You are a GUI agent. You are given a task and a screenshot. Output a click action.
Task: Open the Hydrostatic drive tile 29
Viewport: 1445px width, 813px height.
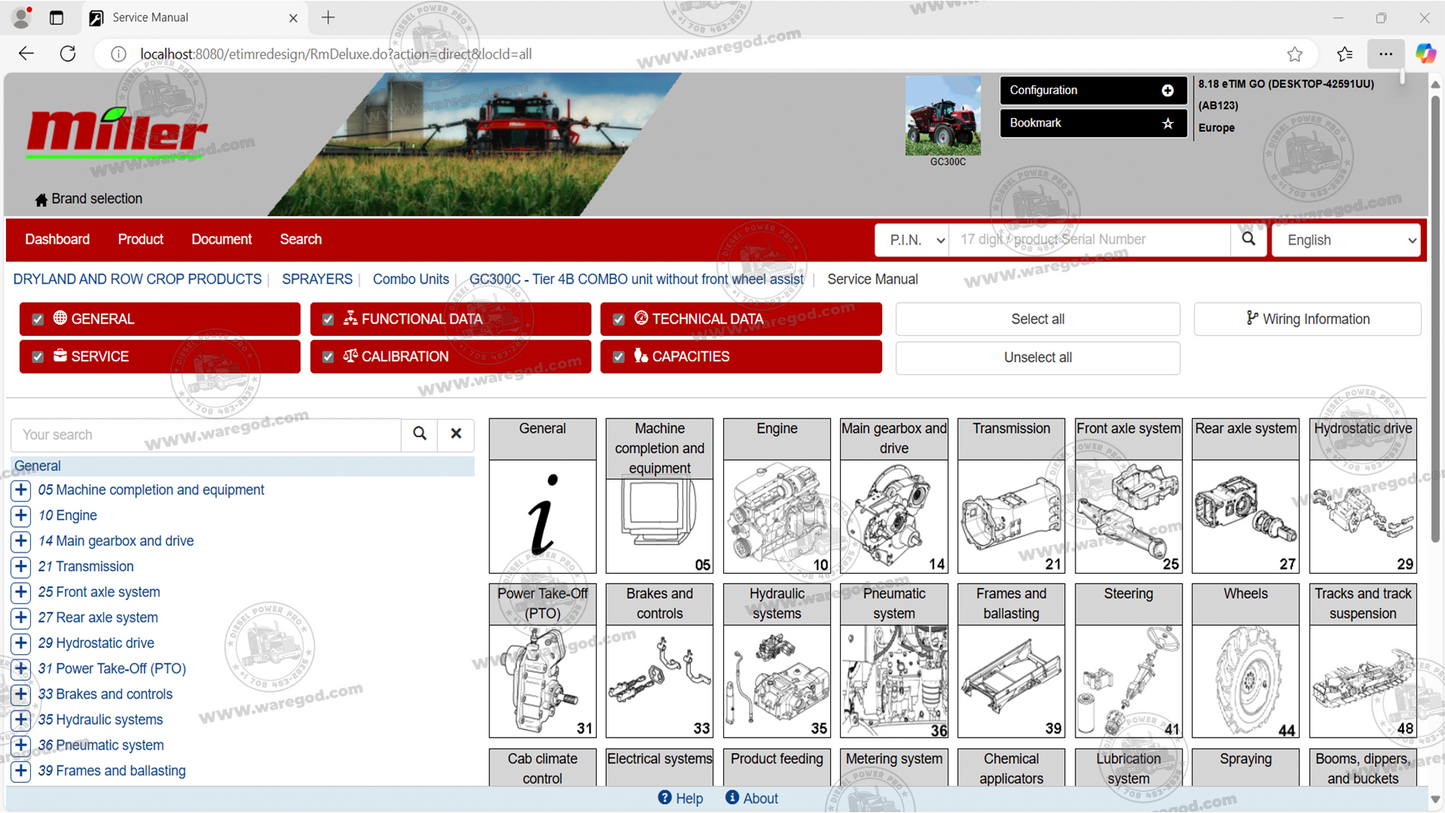1363,496
